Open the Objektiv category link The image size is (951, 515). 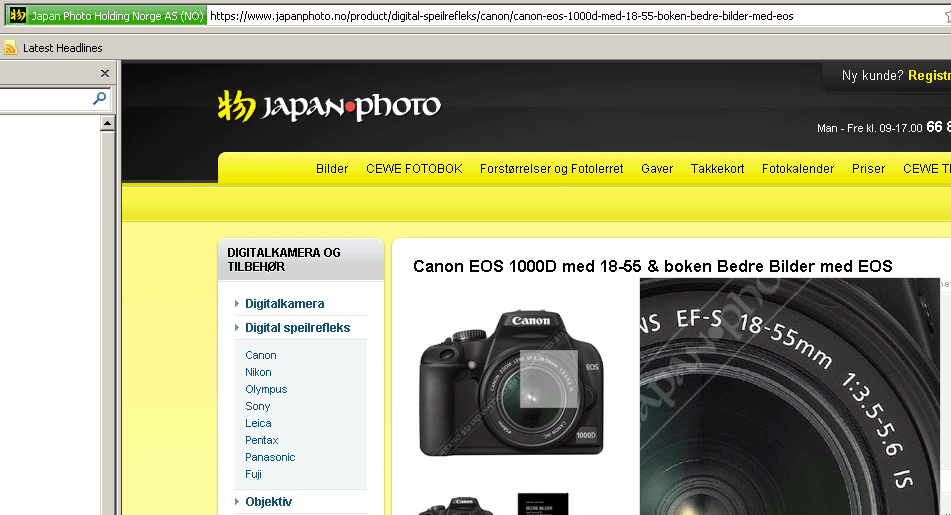click(x=269, y=502)
